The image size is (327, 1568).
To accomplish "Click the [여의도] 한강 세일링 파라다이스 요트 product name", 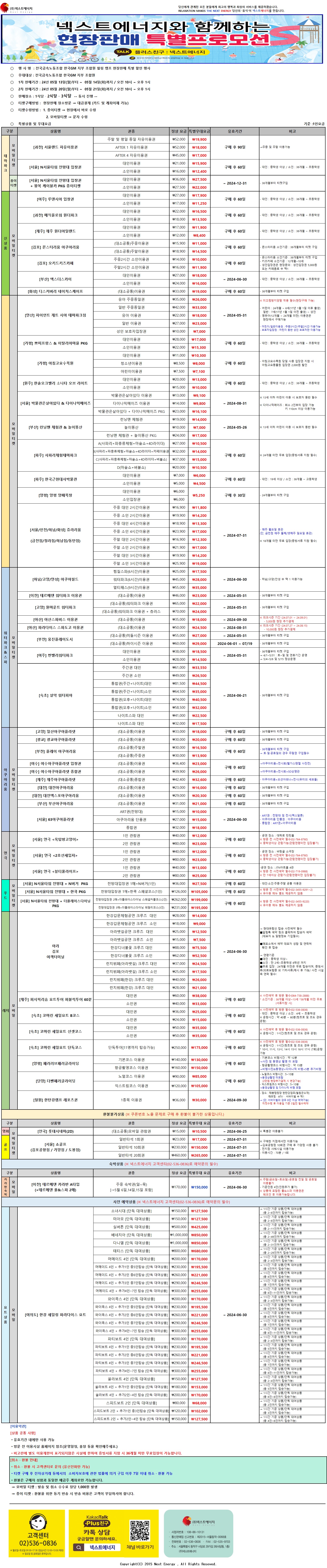I will click(x=55, y=1315).
